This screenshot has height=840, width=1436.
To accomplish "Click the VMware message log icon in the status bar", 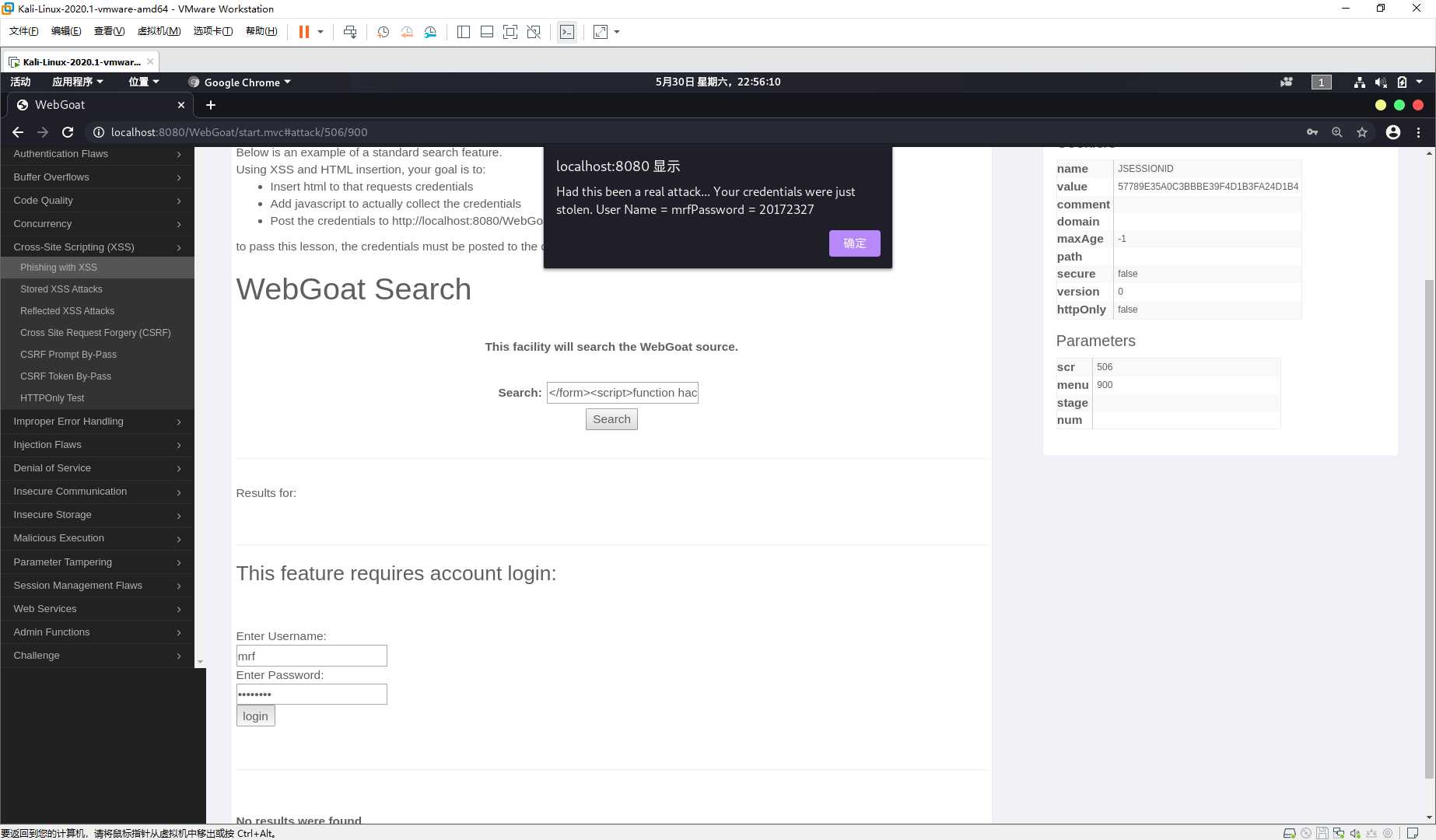I will [1413, 833].
